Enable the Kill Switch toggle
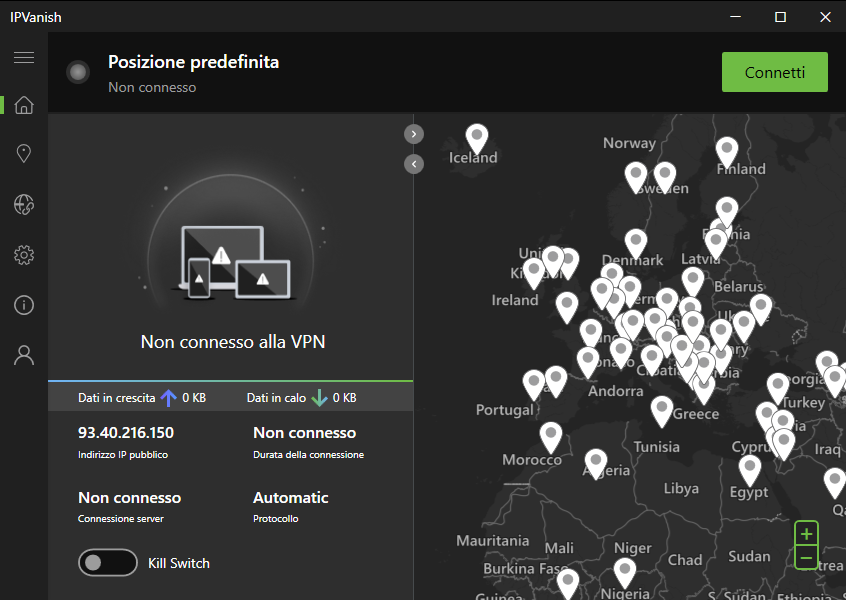Viewport: 846px width, 600px height. pos(107,563)
